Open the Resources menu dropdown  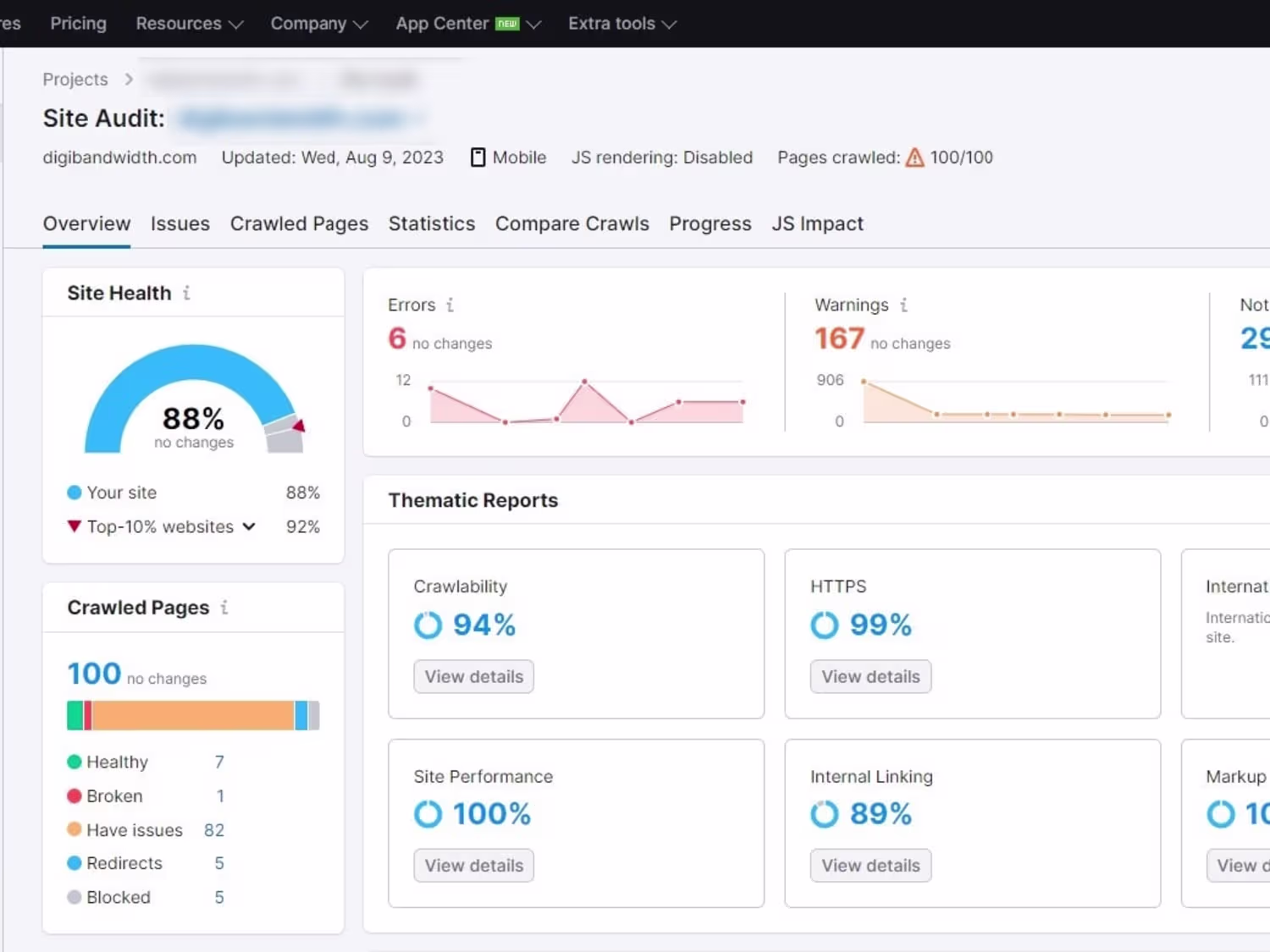coord(190,24)
